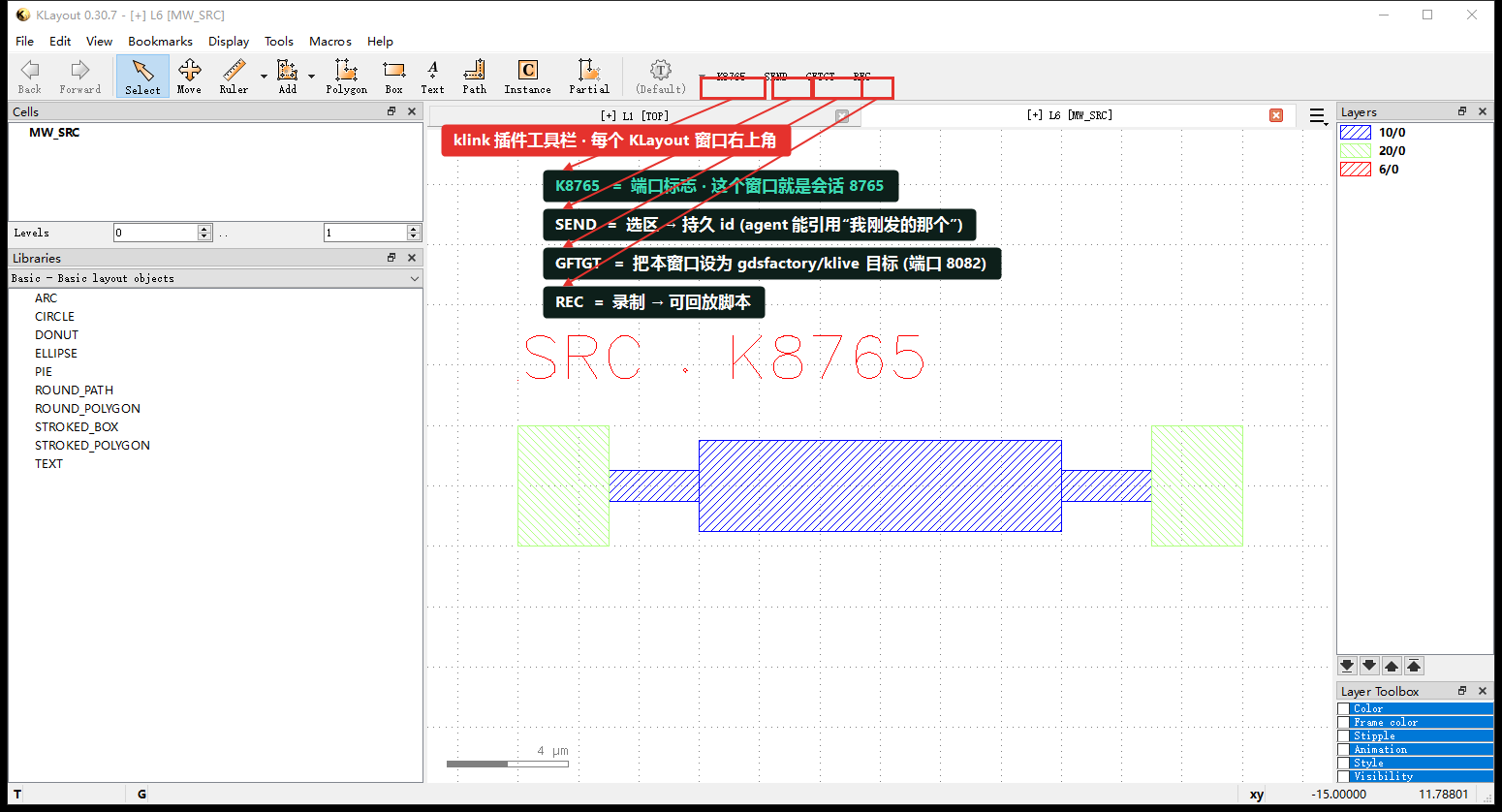The image size is (1502, 812).
Task: Close the Layers panel
Action: pos(1483,111)
